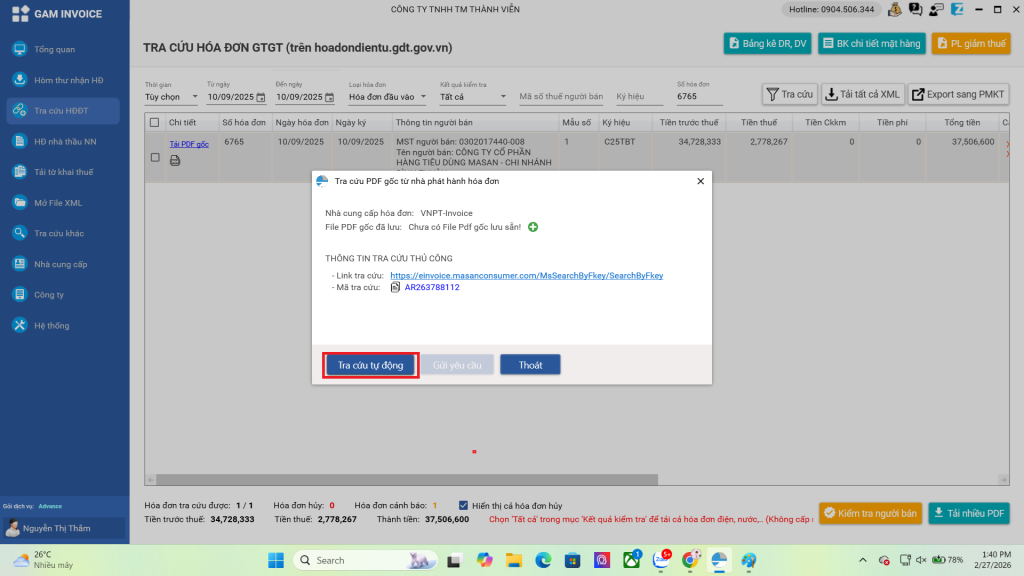Click the copy icon beside lookup code

(395, 287)
